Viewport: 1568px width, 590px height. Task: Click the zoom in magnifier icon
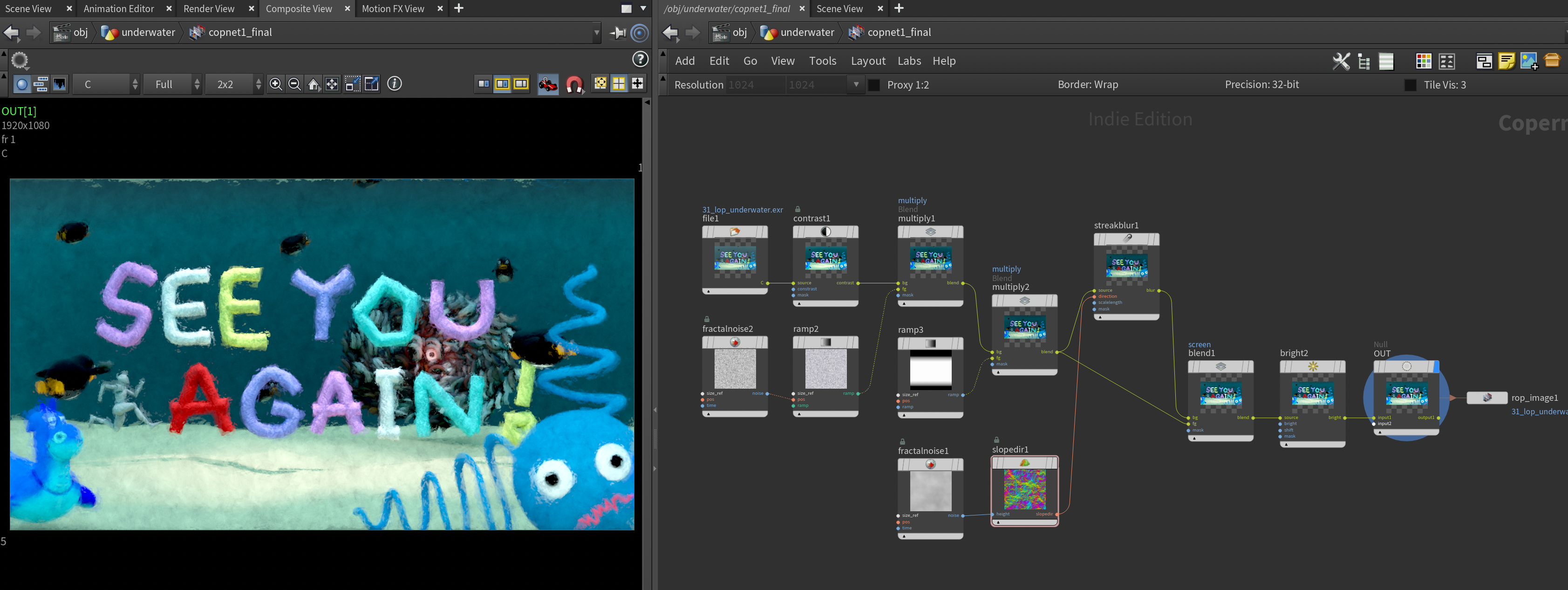click(276, 84)
